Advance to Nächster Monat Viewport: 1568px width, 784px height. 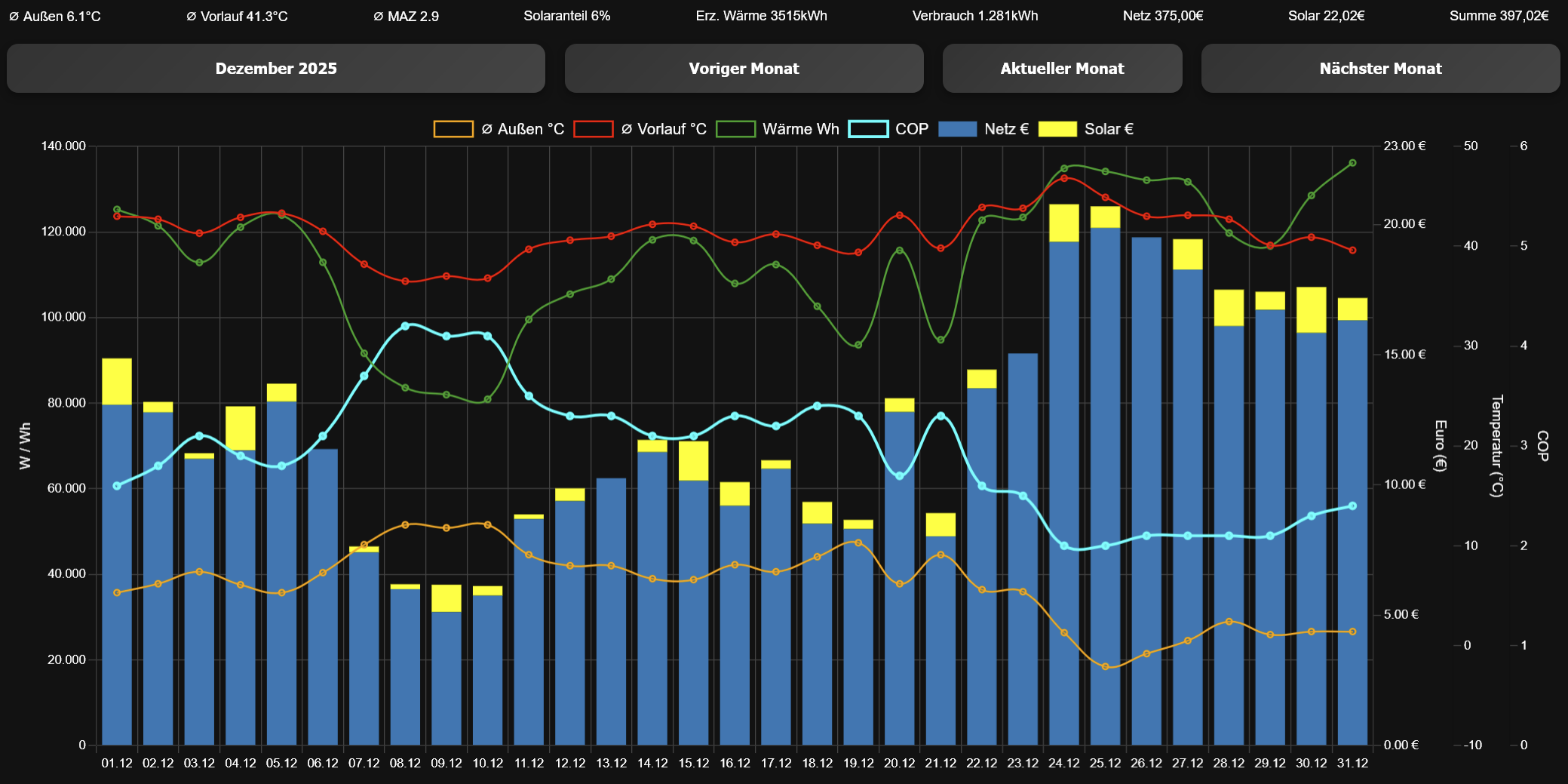tap(1380, 69)
